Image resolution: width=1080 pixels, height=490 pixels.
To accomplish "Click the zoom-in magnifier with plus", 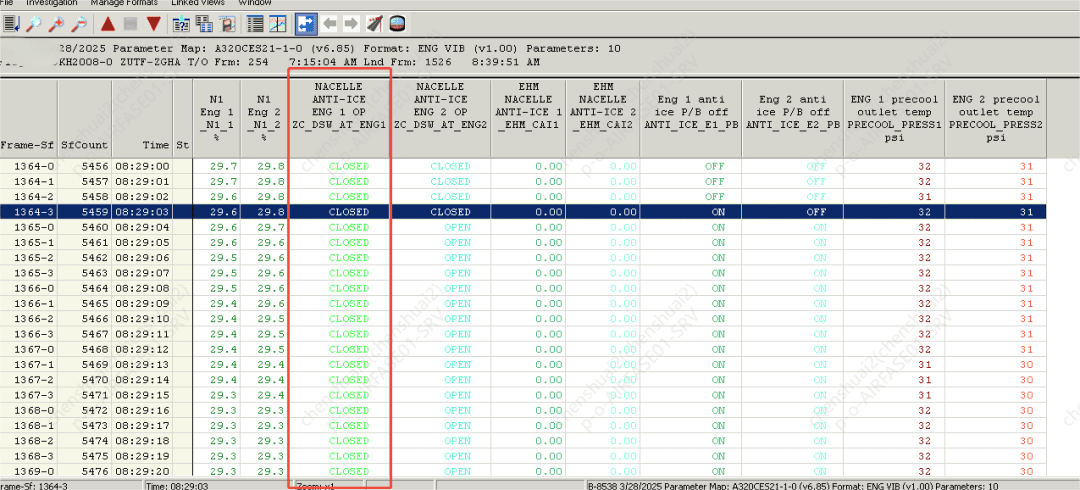I will 57,23.
